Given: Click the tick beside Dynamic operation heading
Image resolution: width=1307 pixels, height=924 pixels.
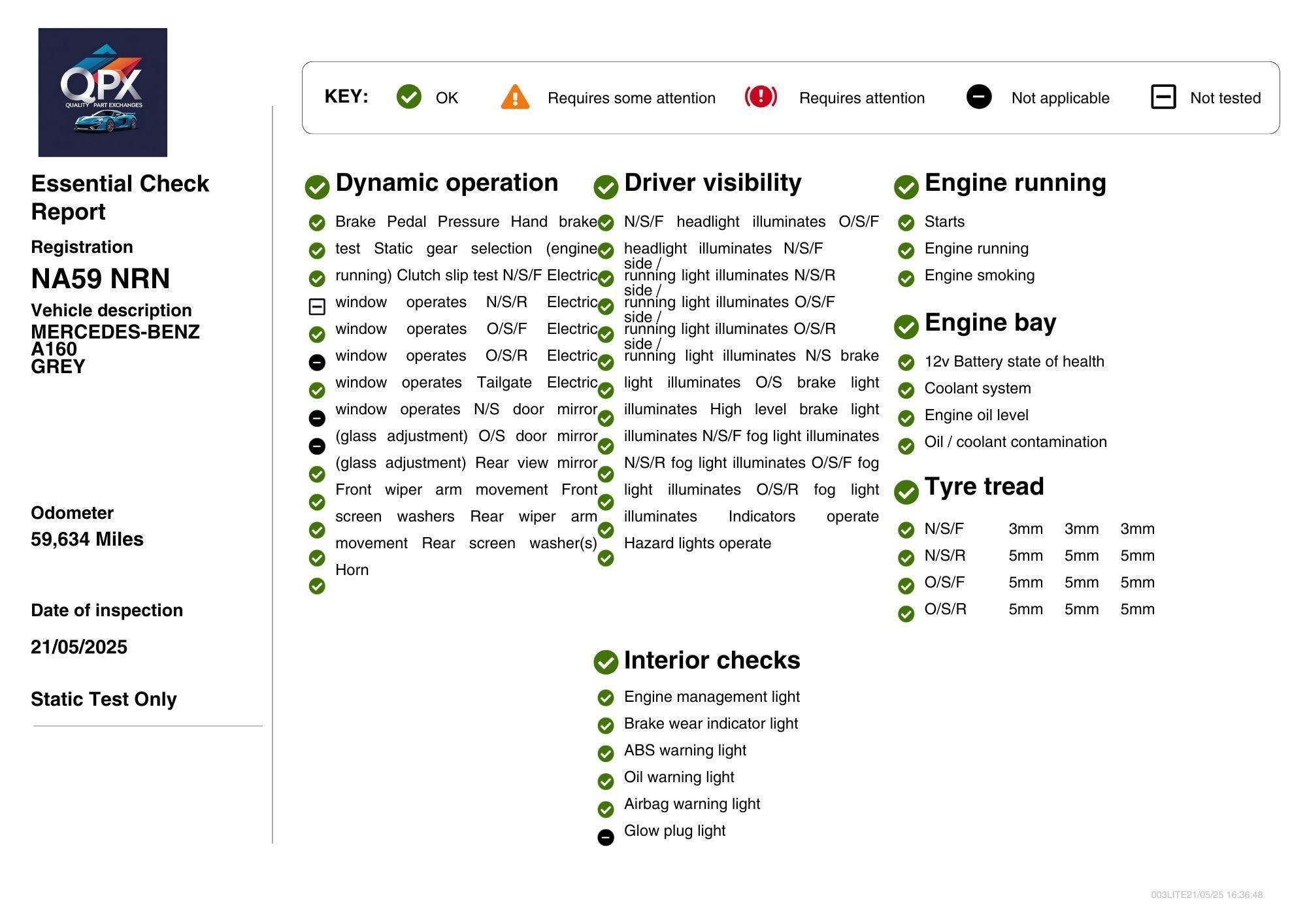Looking at the screenshot, I should point(317,187).
